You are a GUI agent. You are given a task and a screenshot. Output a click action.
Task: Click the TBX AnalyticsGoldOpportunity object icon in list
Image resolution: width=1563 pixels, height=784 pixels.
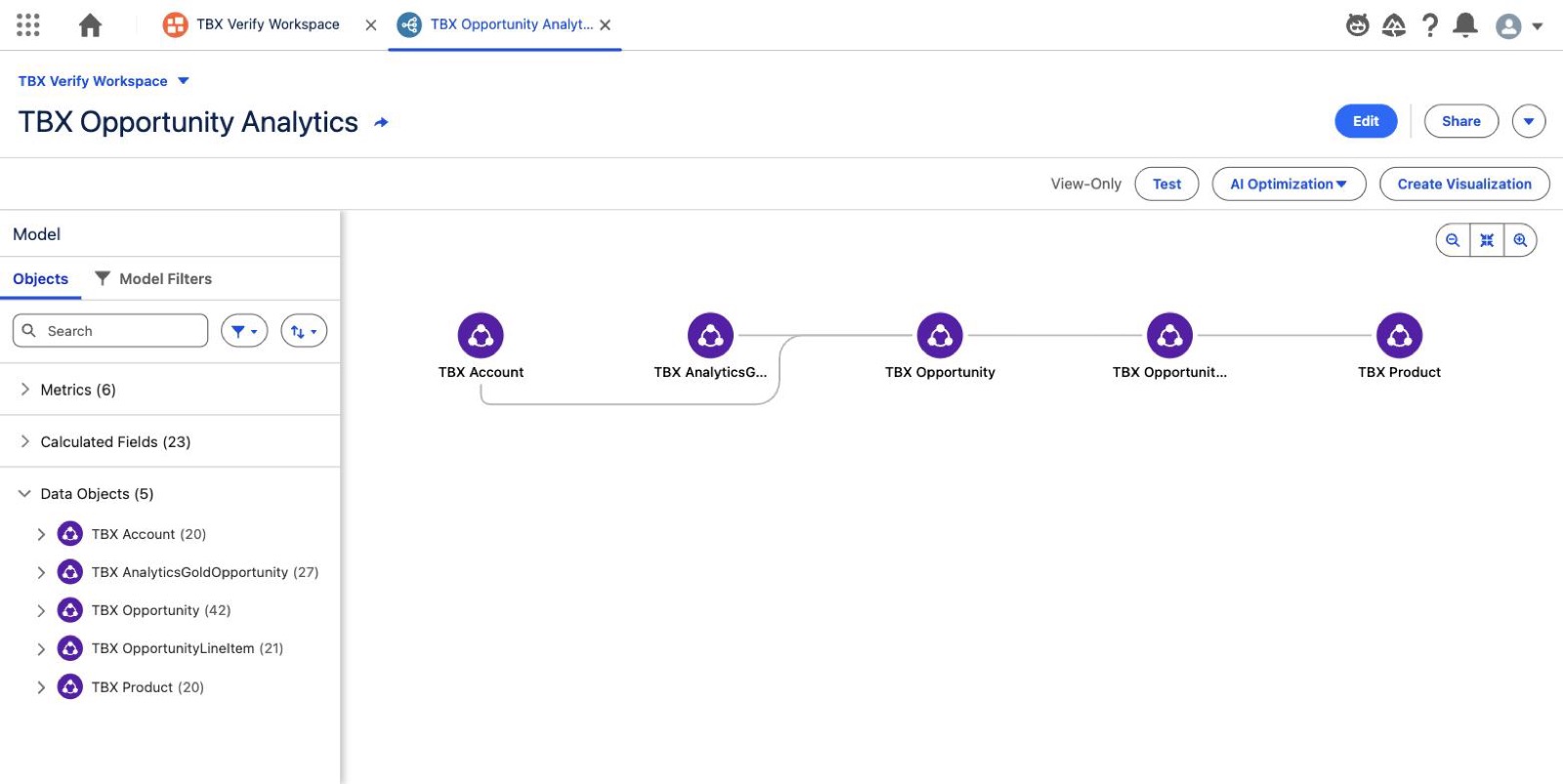tap(70, 572)
